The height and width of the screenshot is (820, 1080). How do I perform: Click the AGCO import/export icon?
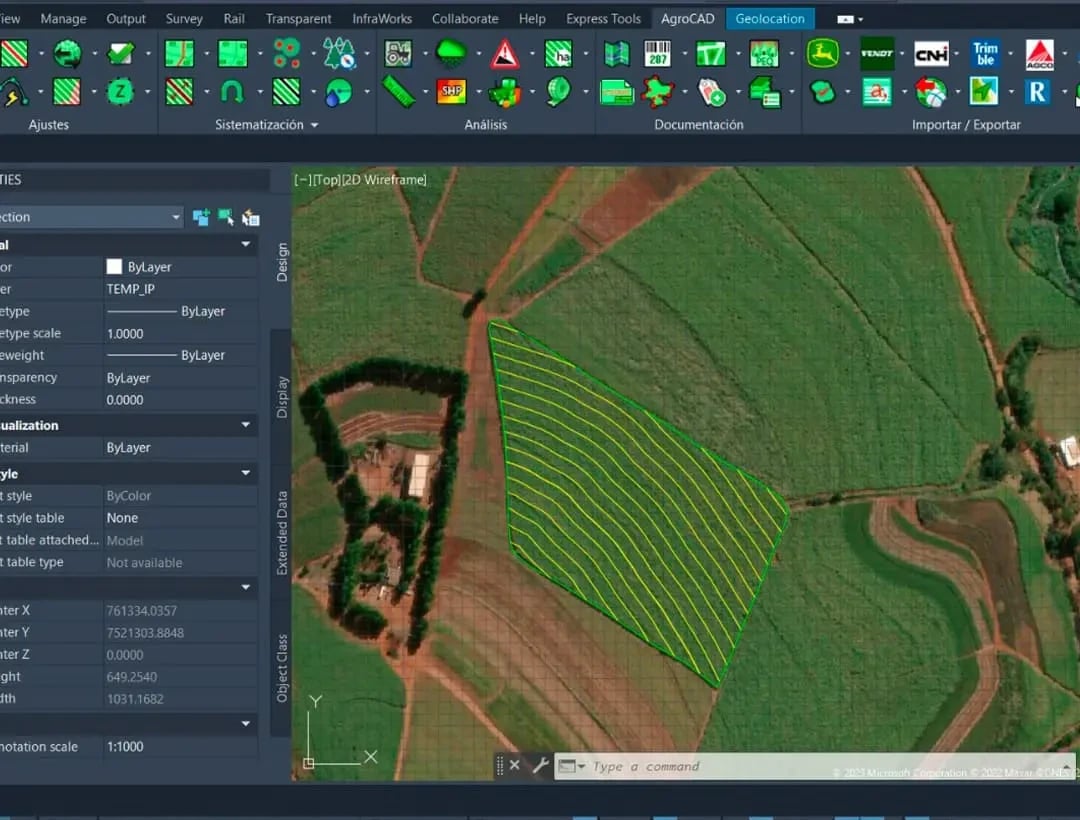[1039, 54]
